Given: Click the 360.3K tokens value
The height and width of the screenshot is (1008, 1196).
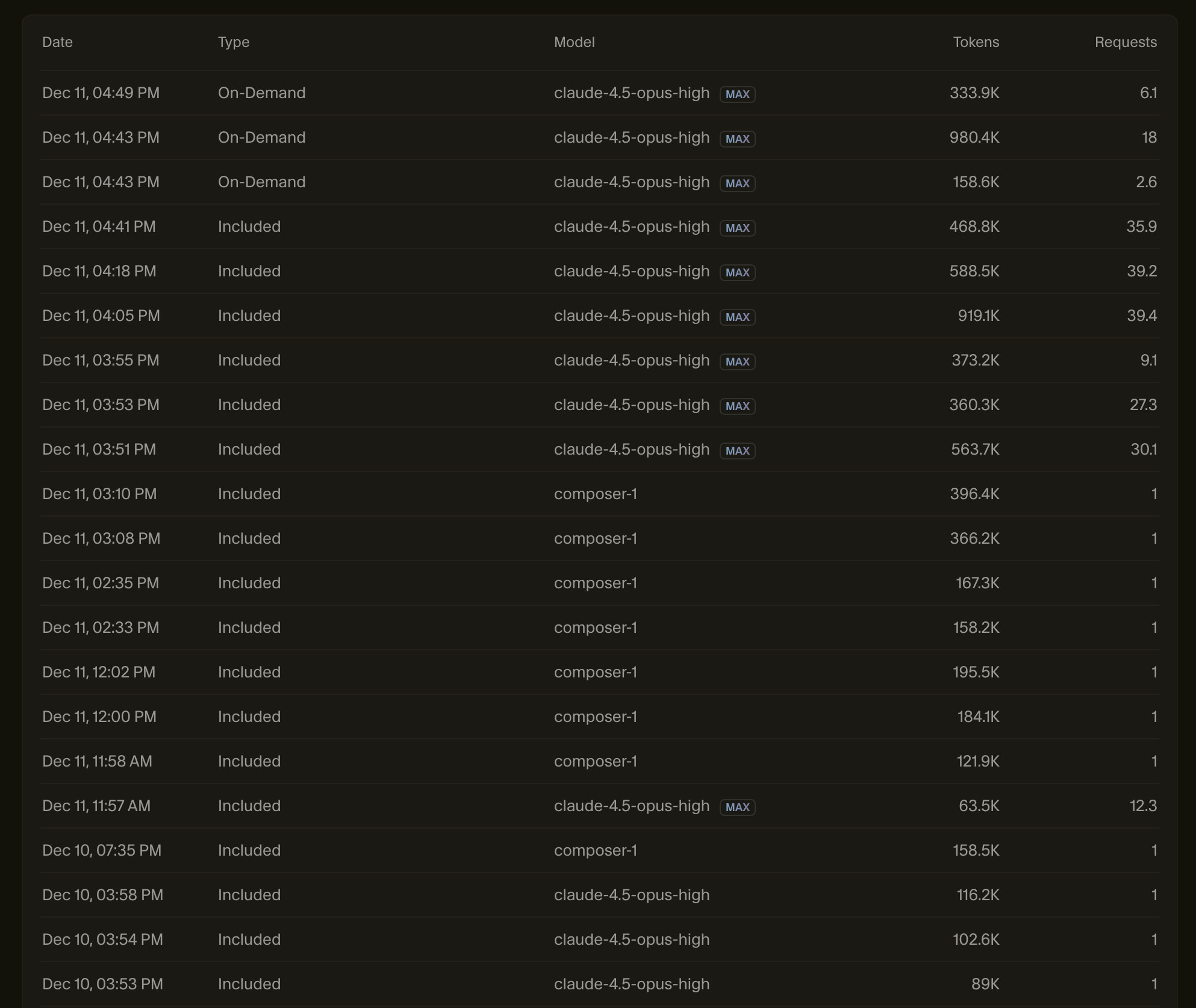Looking at the screenshot, I should [974, 405].
